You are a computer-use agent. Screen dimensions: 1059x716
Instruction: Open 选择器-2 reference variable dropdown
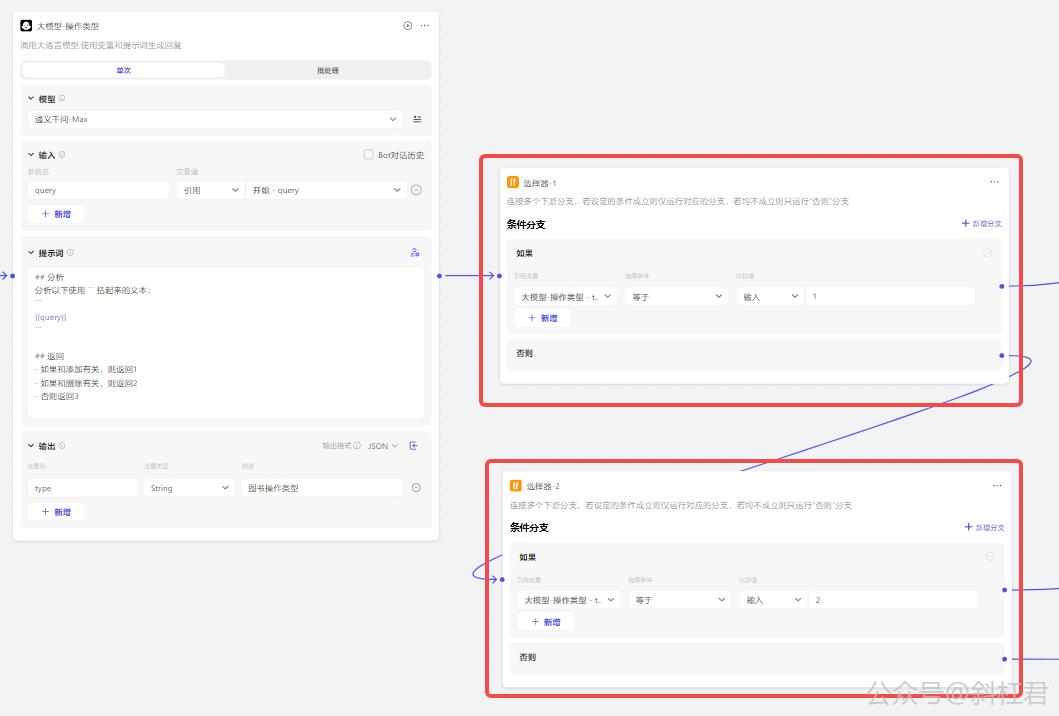pyautogui.click(x=569, y=600)
